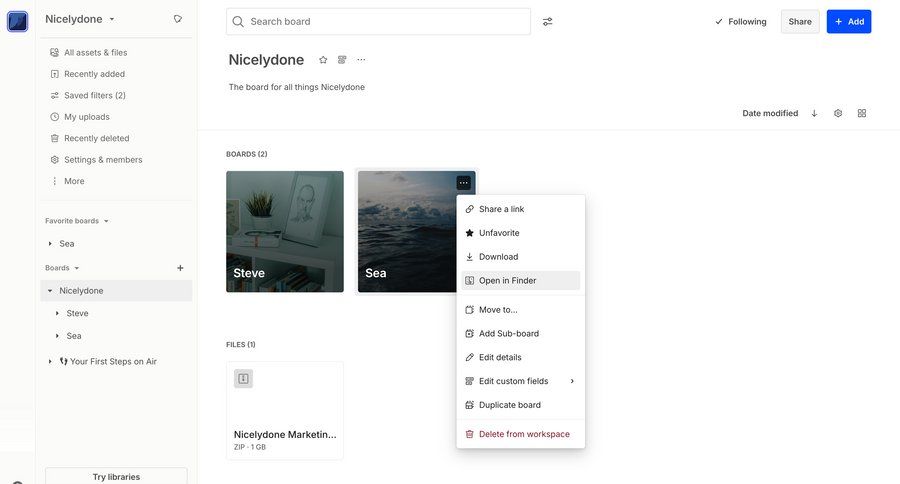Screen dimensions: 900x484
Task: Click the Sea board ellipsis button
Action: [x=464, y=183]
